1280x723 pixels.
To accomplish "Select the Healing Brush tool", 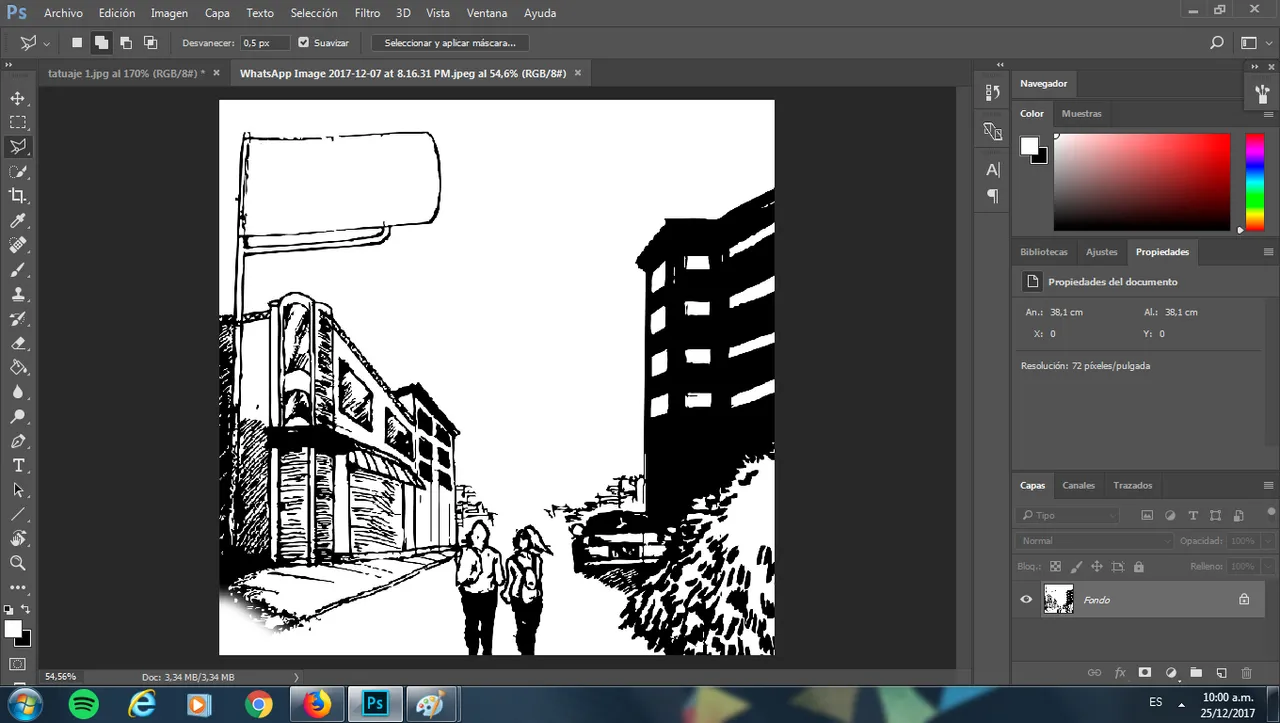I will tap(18, 245).
